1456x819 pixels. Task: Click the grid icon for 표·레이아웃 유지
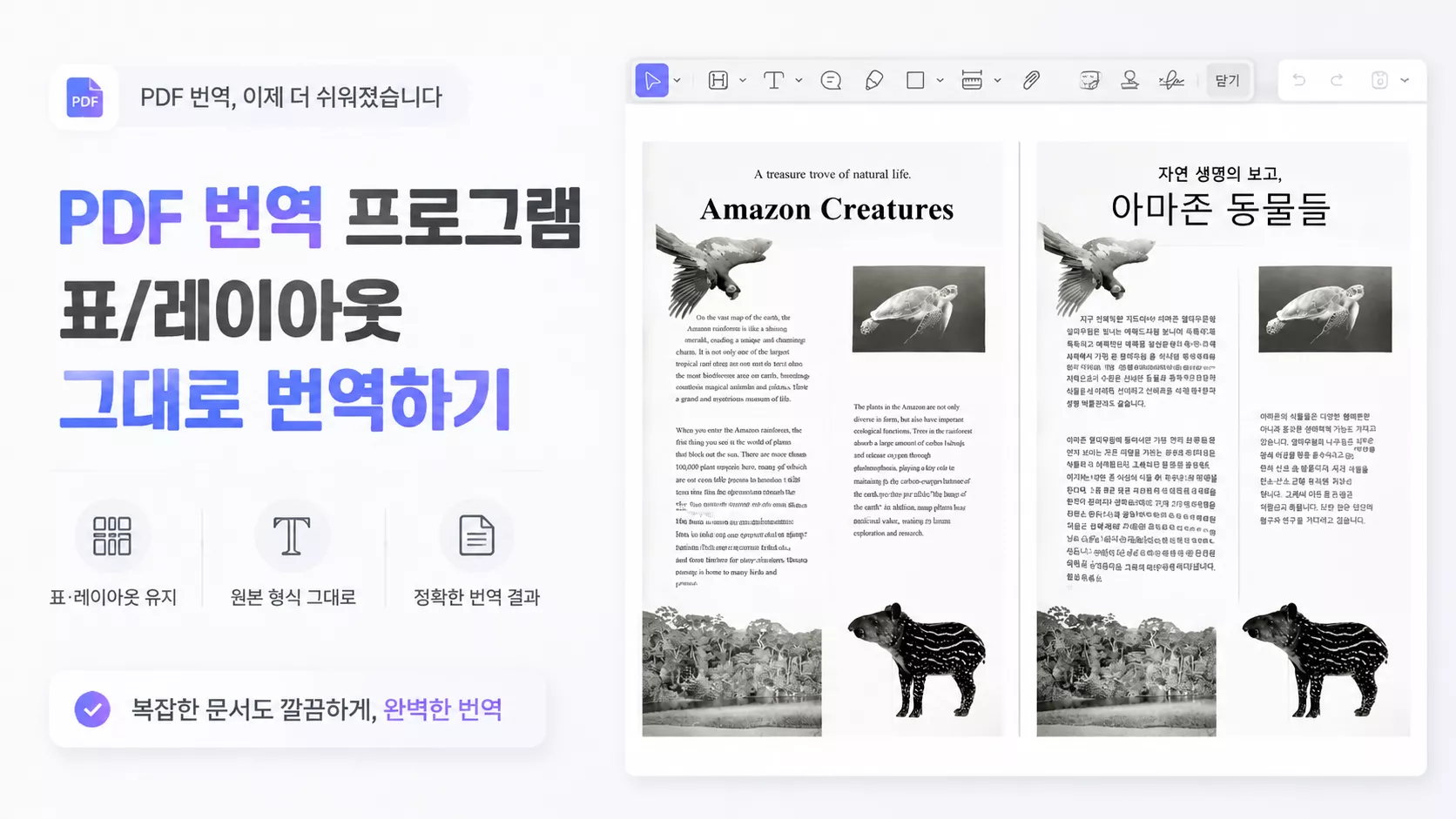112,535
